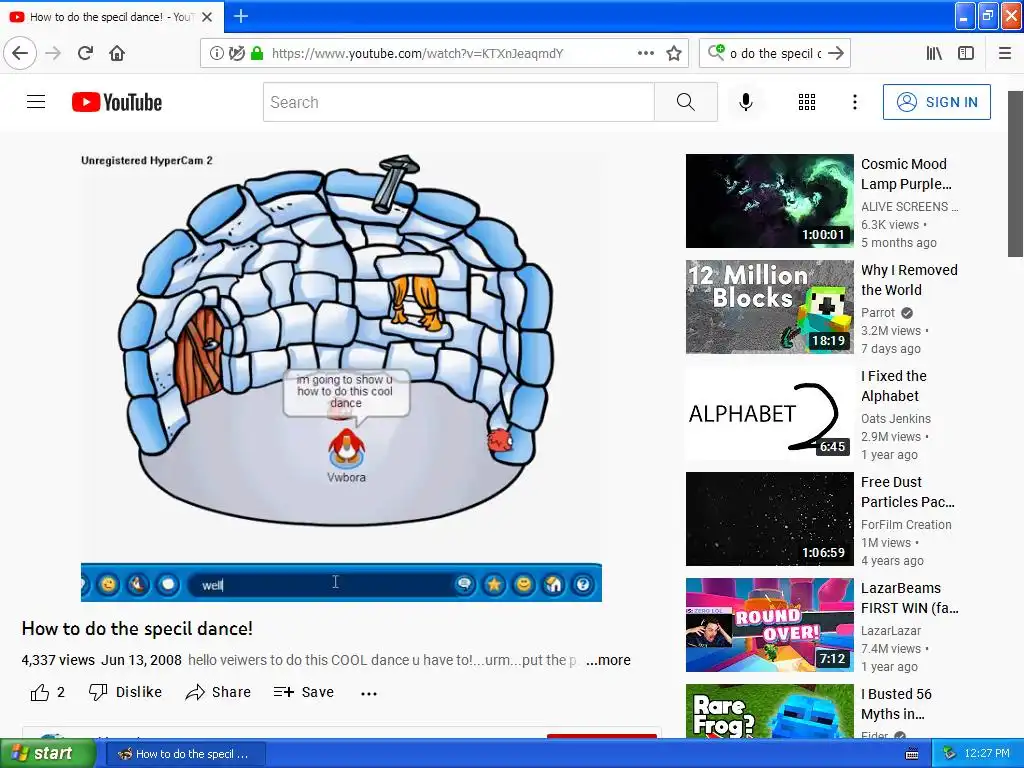This screenshot has width=1024, height=768.
Task: Open the browser Library icon
Action: coord(934,54)
